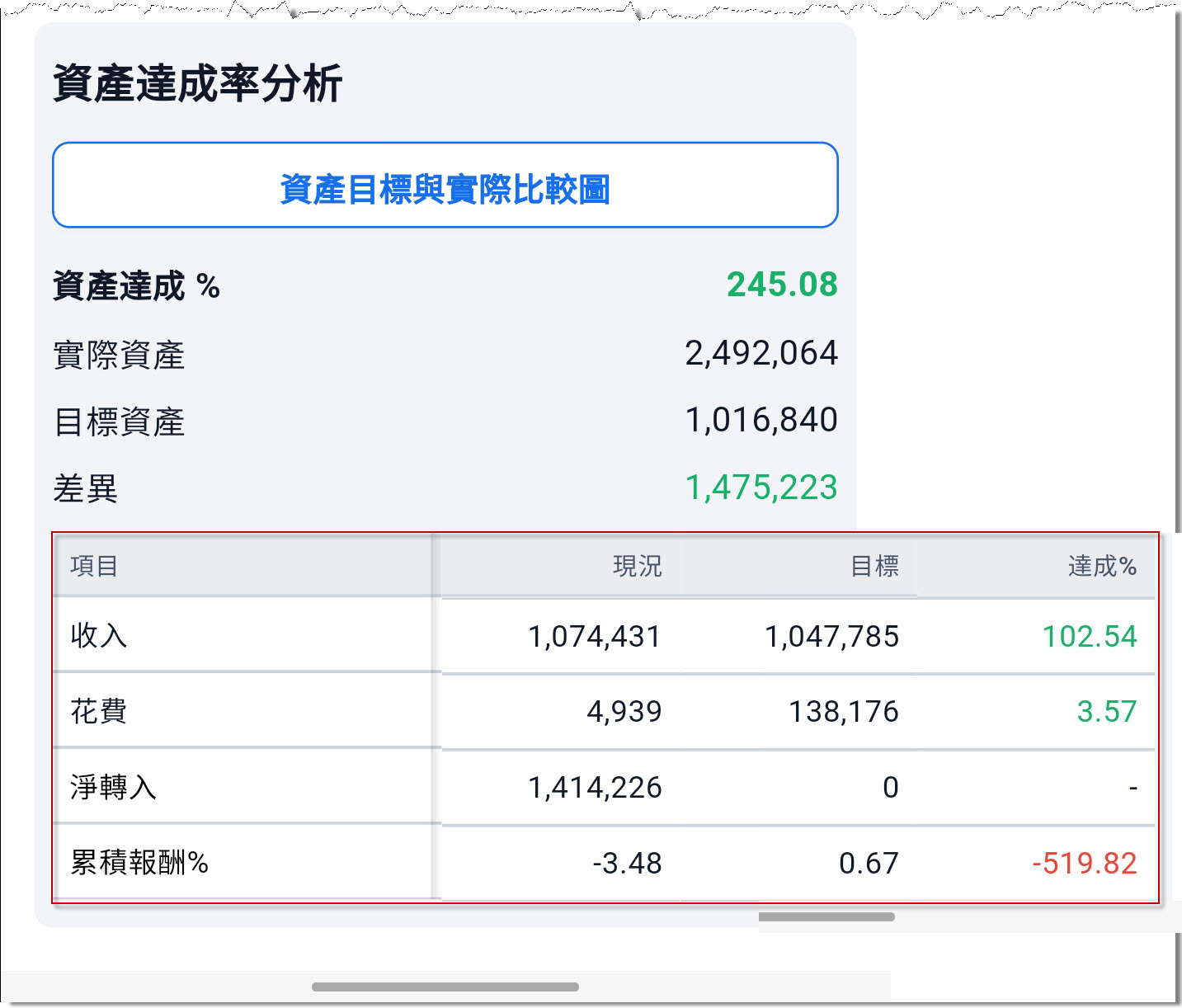Image resolution: width=1182 pixels, height=1008 pixels.
Task: Select the 花費 row label
Action: click(99, 711)
